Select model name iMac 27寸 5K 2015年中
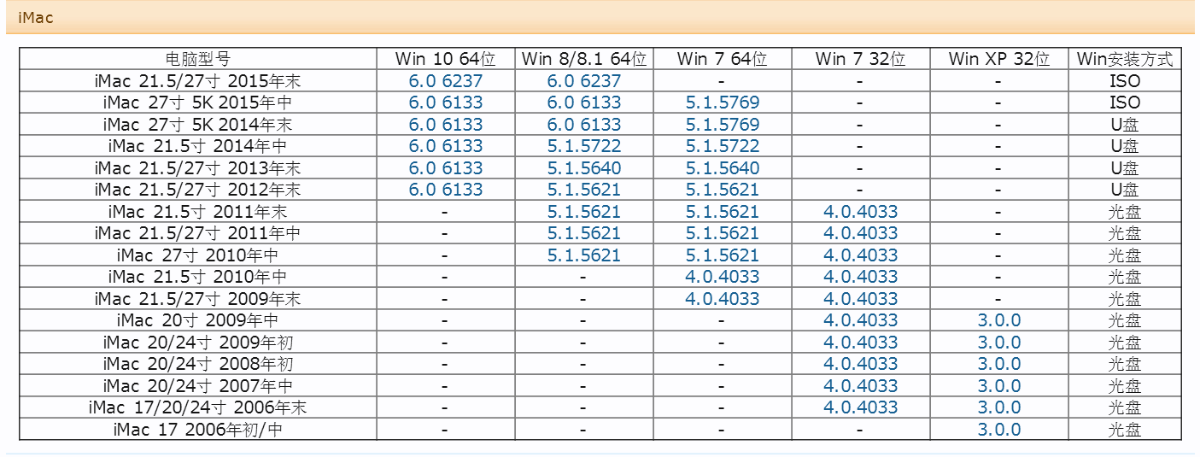The image size is (1200, 457). coord(198,103)
